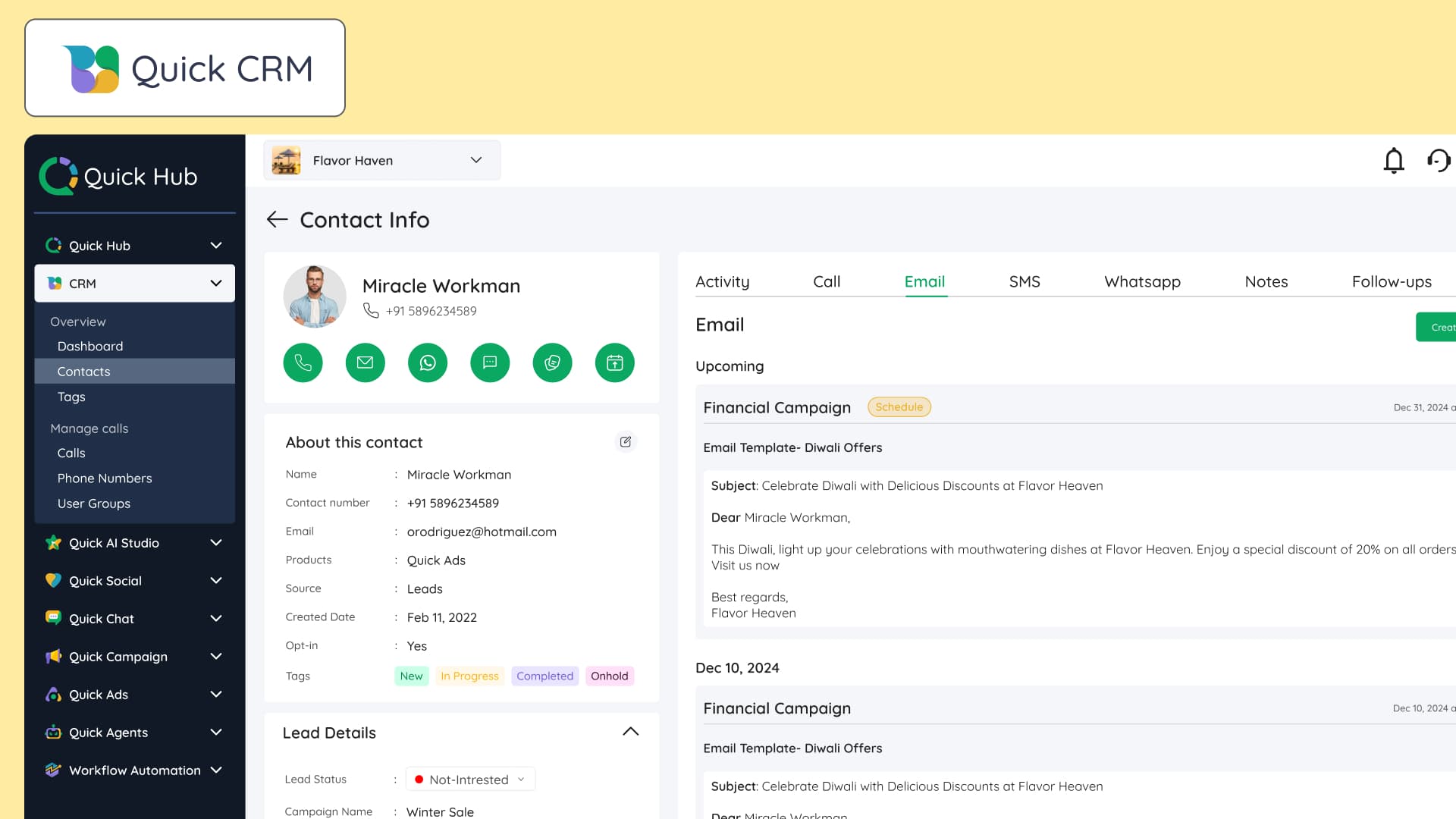Open the email icon to message Miracle Workman
The image size is (1456, 819).
365,362
